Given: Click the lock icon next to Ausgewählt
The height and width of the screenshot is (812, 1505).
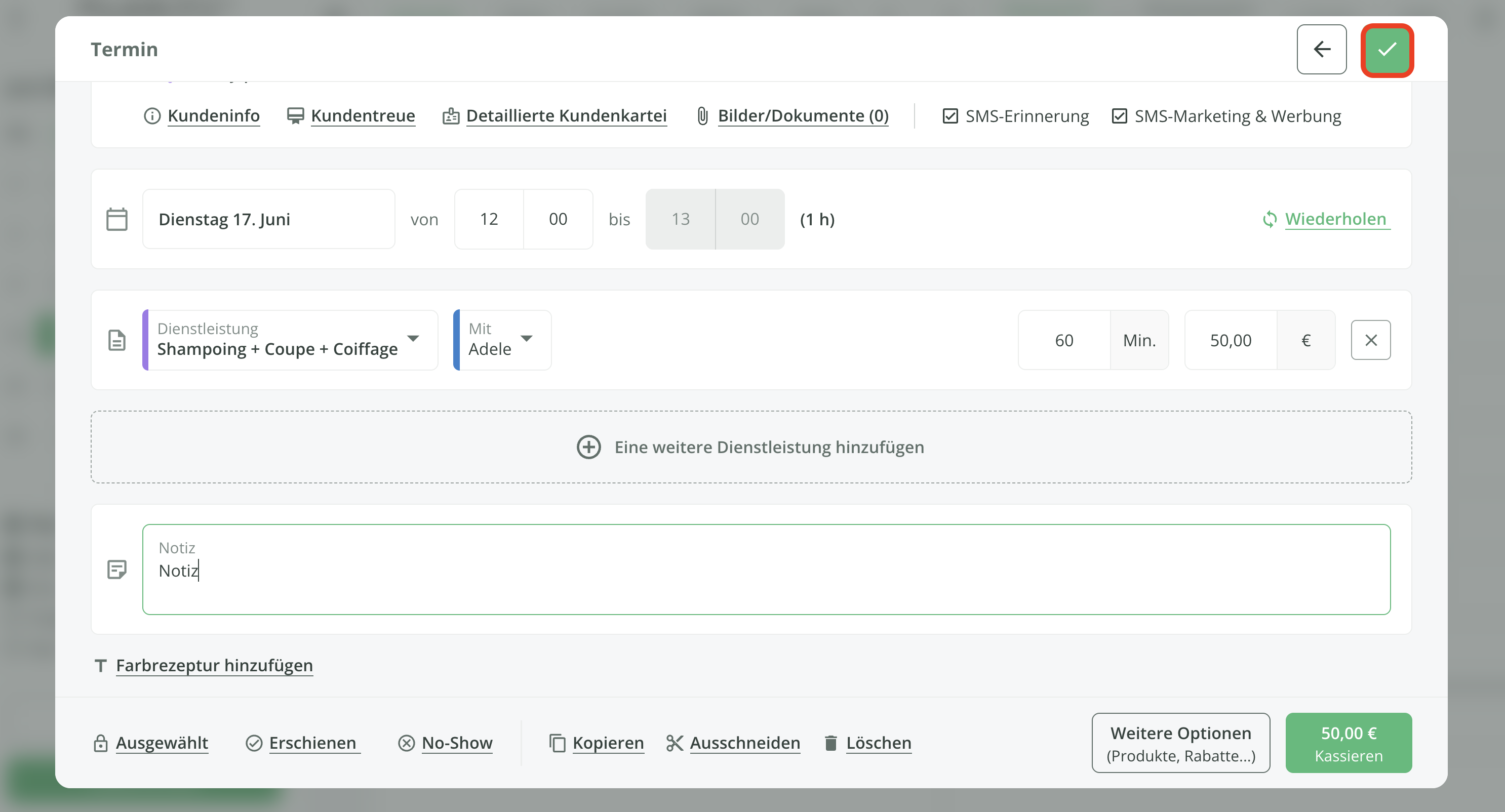Looking at the screenshot, I should (100, 743).
